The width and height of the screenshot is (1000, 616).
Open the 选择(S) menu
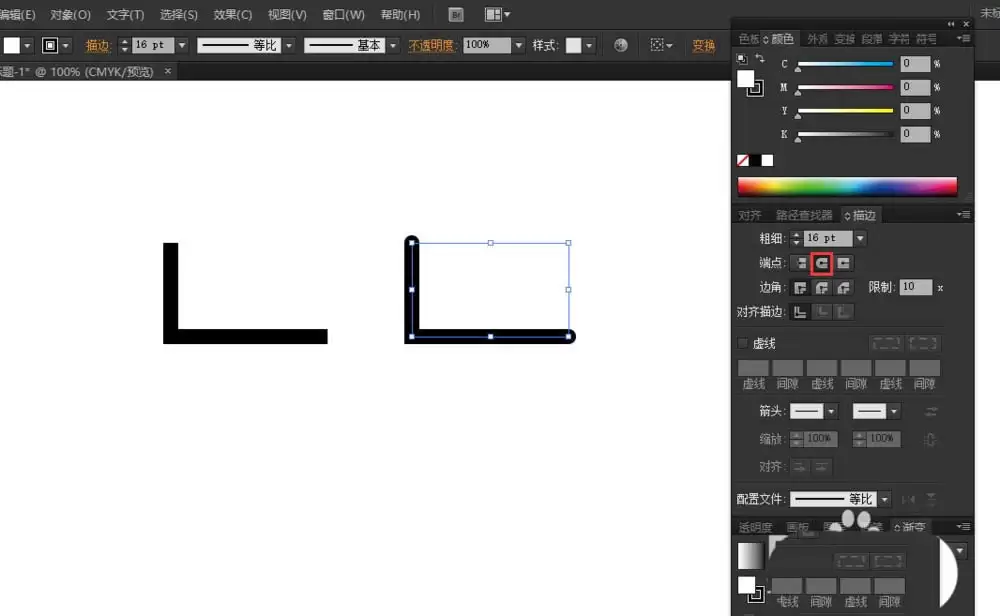tap(179, 15)
